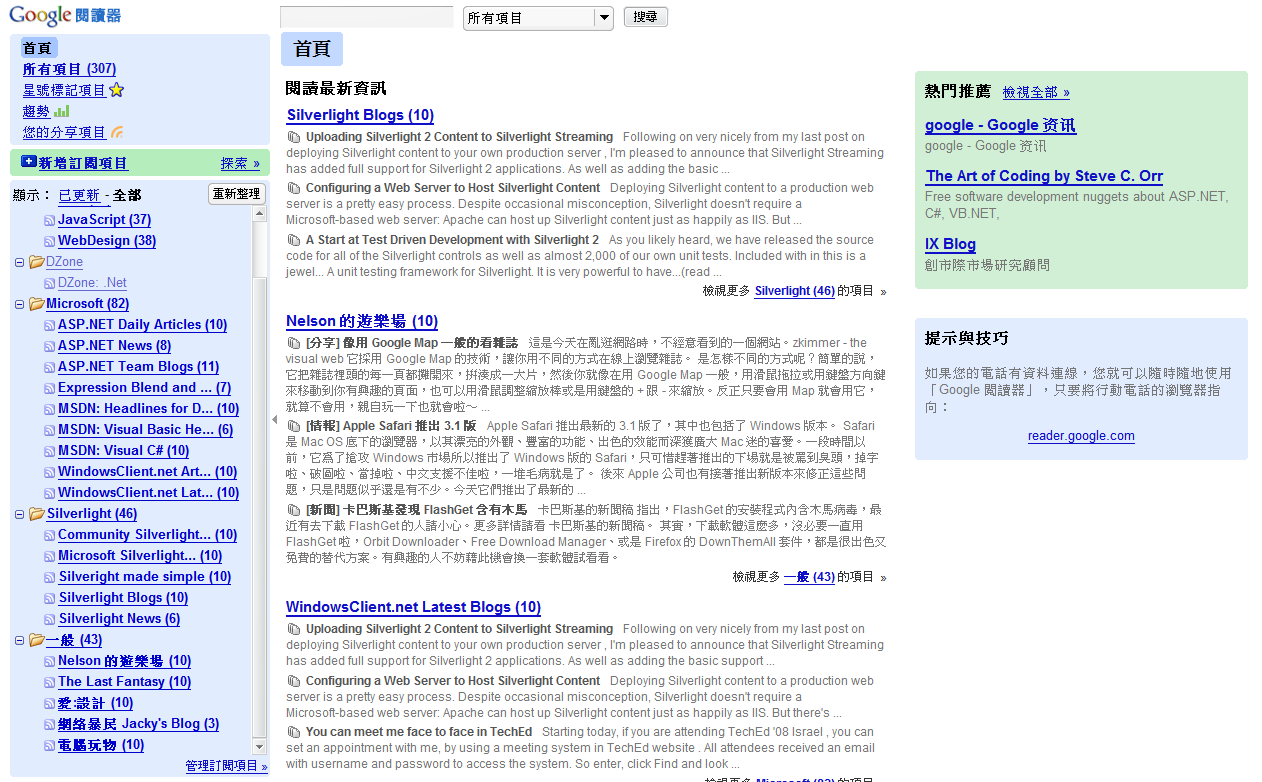Click the feed icon next to WebDesign (38)

point(50,241)
